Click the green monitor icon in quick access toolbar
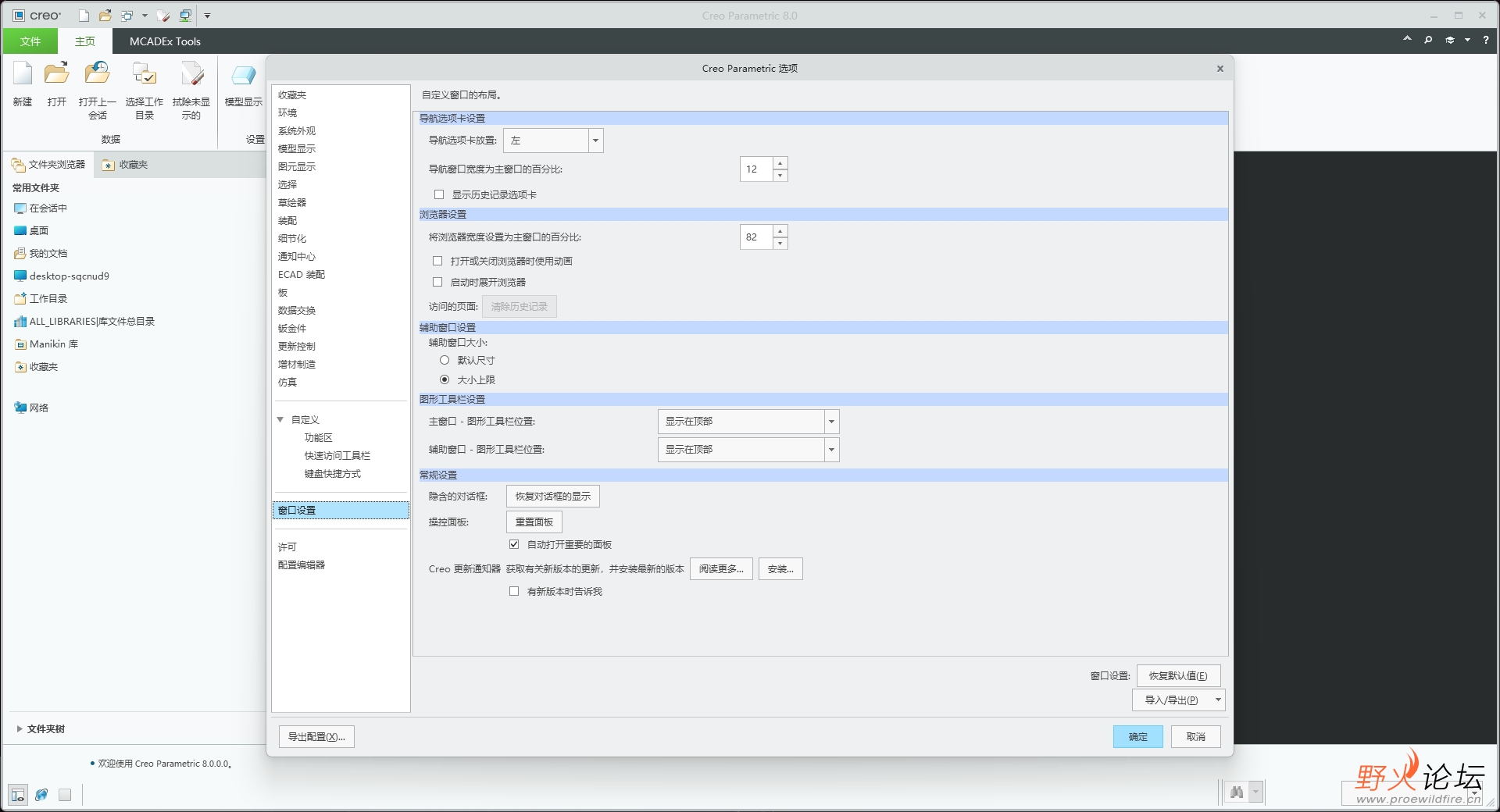 (185, 16)
